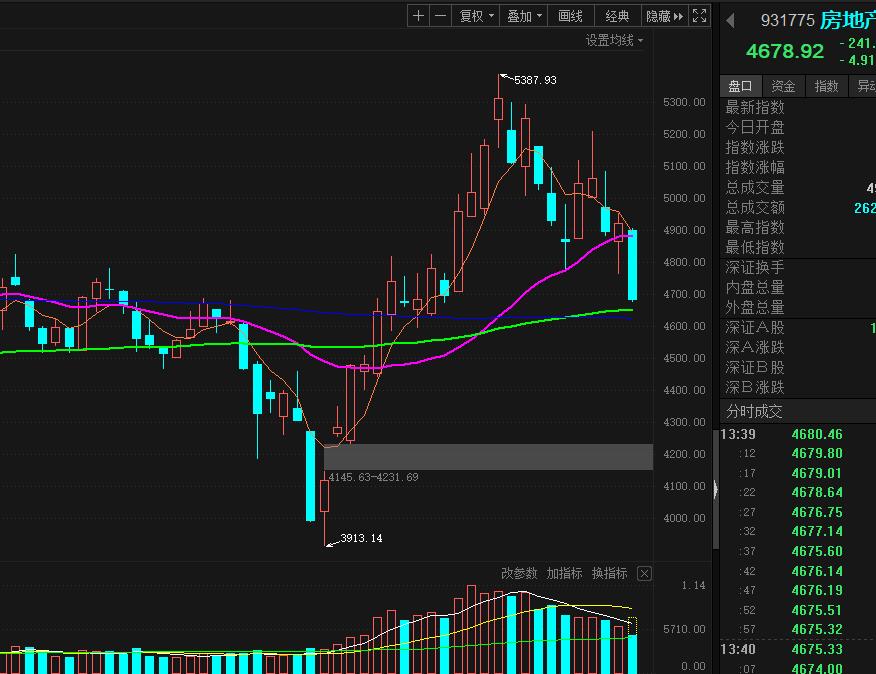The width and height of the screenshot is (876, 674).
Task: Select the 5387.93 high price label
Action: [x=535, y=80]
